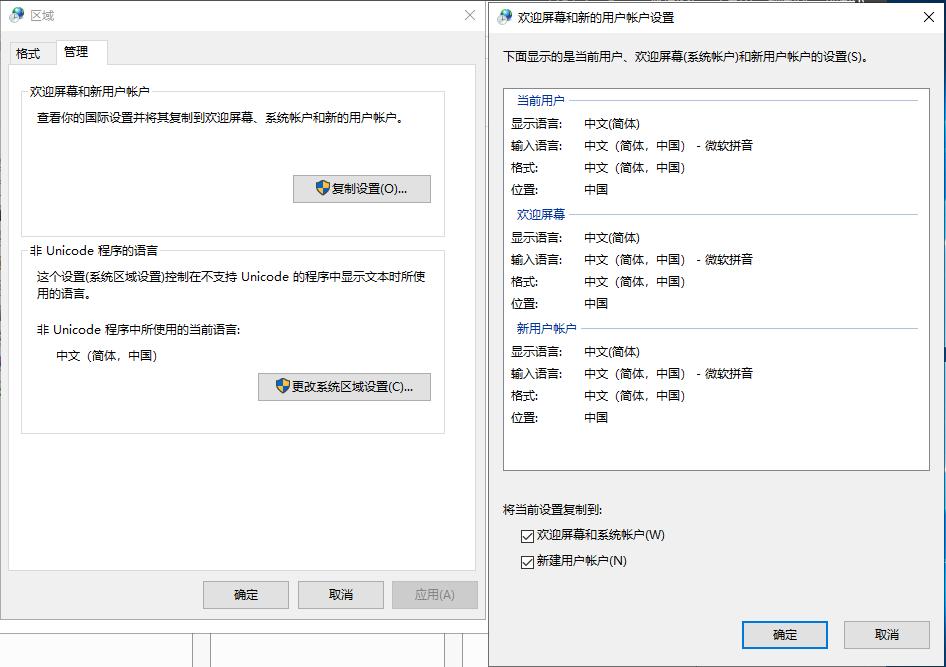
Task: Click the 欢迎屏幕 section heading
Action: coord(541,214)
